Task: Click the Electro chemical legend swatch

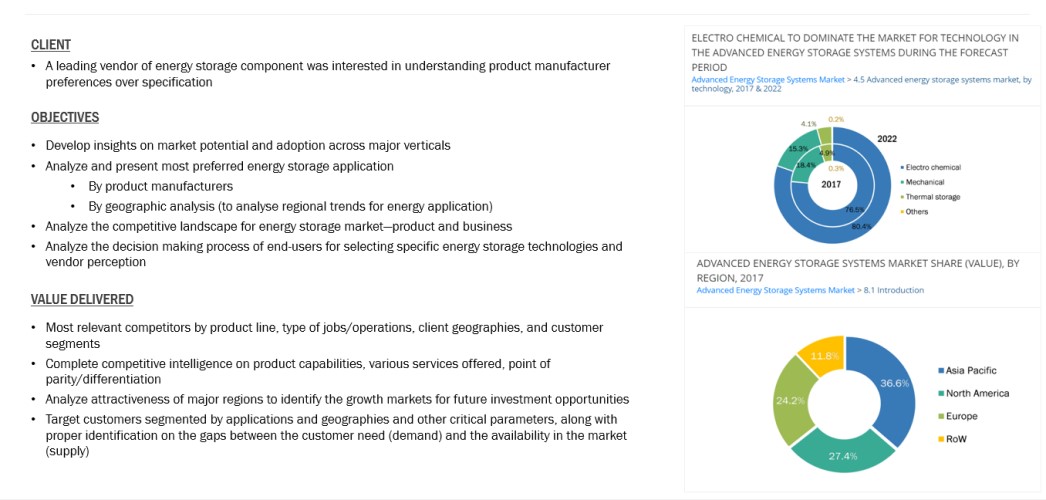Action: tap(903, 167)
